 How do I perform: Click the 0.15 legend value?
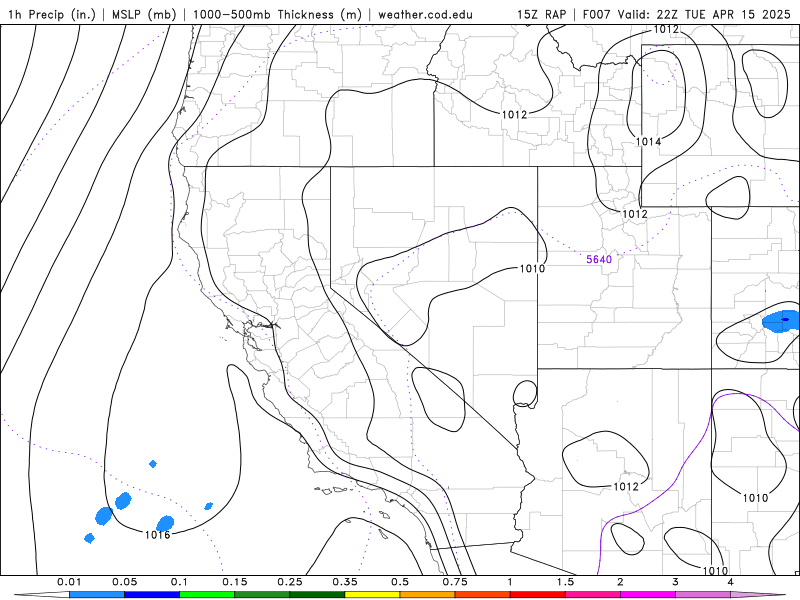coord(235,582)
